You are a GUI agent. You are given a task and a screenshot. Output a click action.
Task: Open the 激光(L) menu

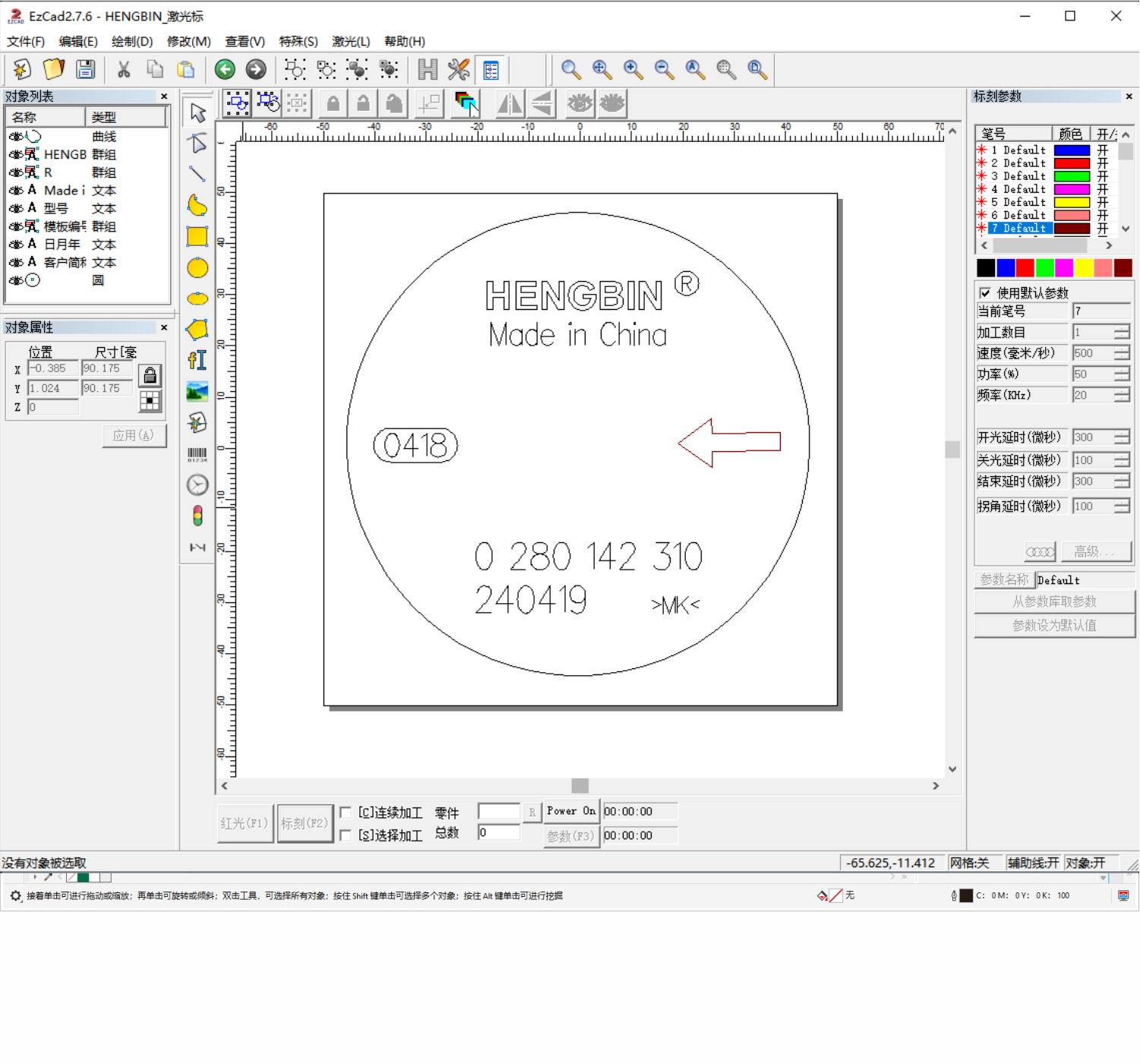(351, 42)
